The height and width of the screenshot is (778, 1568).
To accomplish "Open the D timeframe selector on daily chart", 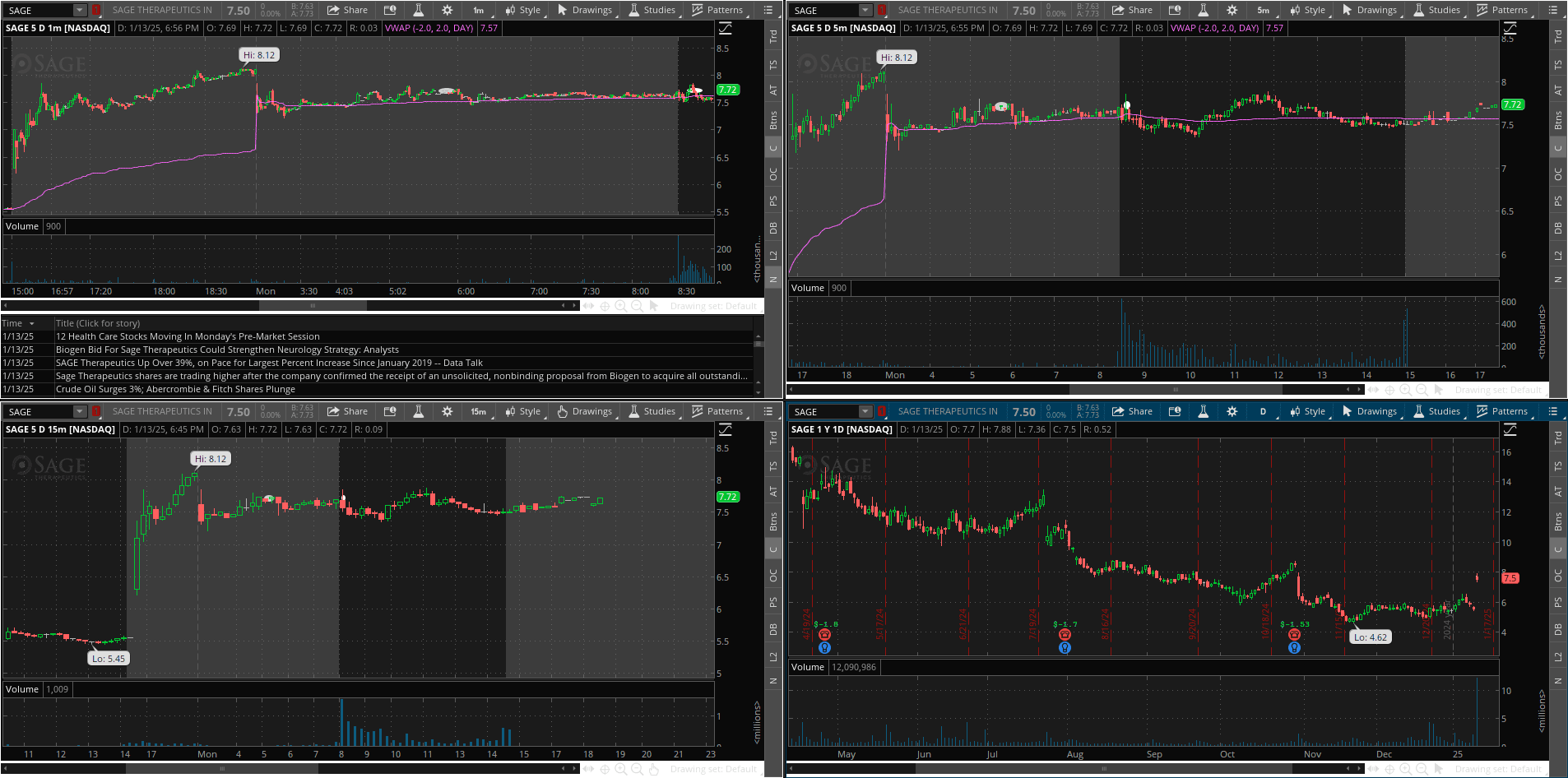I will [1263, 411].
